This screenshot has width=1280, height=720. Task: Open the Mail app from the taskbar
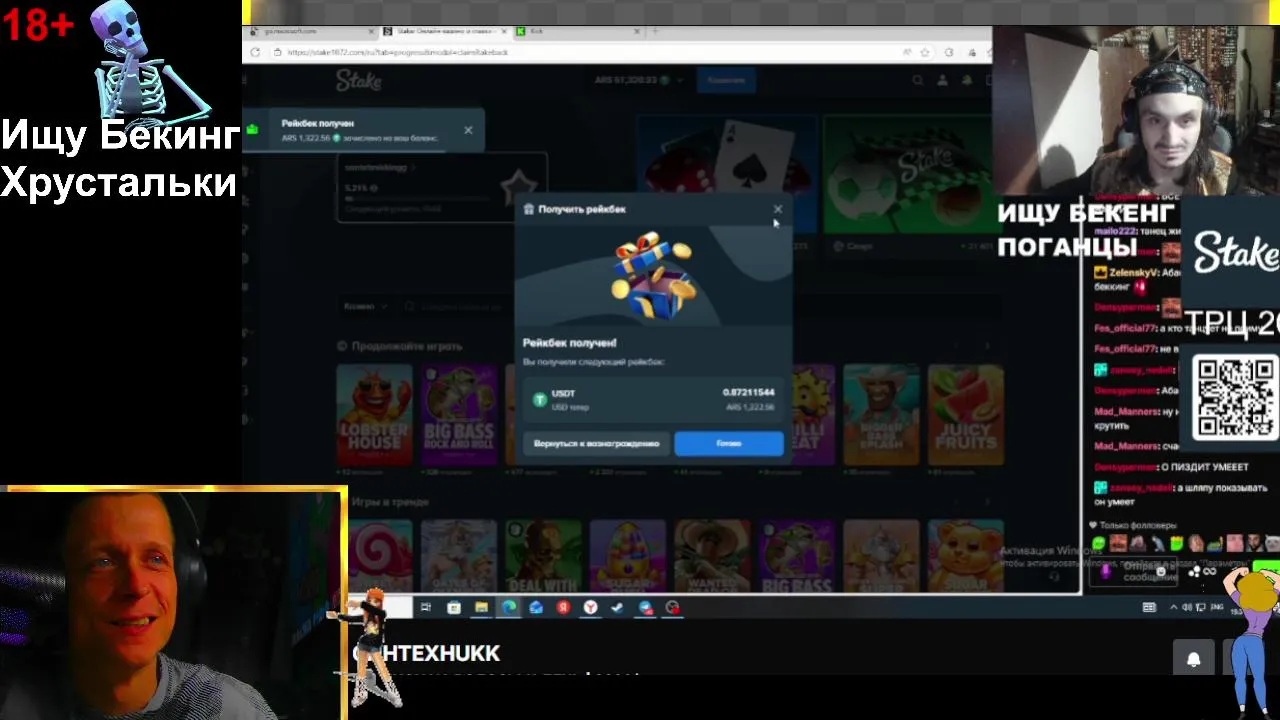[x=536, y=607]
